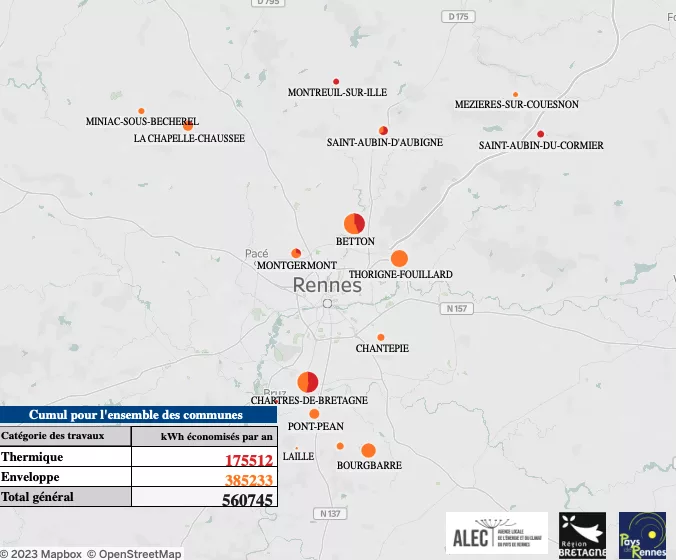Select the Thorigné-Fouillard orange circle marker
The image size is (676, 560).
(399, 258)
